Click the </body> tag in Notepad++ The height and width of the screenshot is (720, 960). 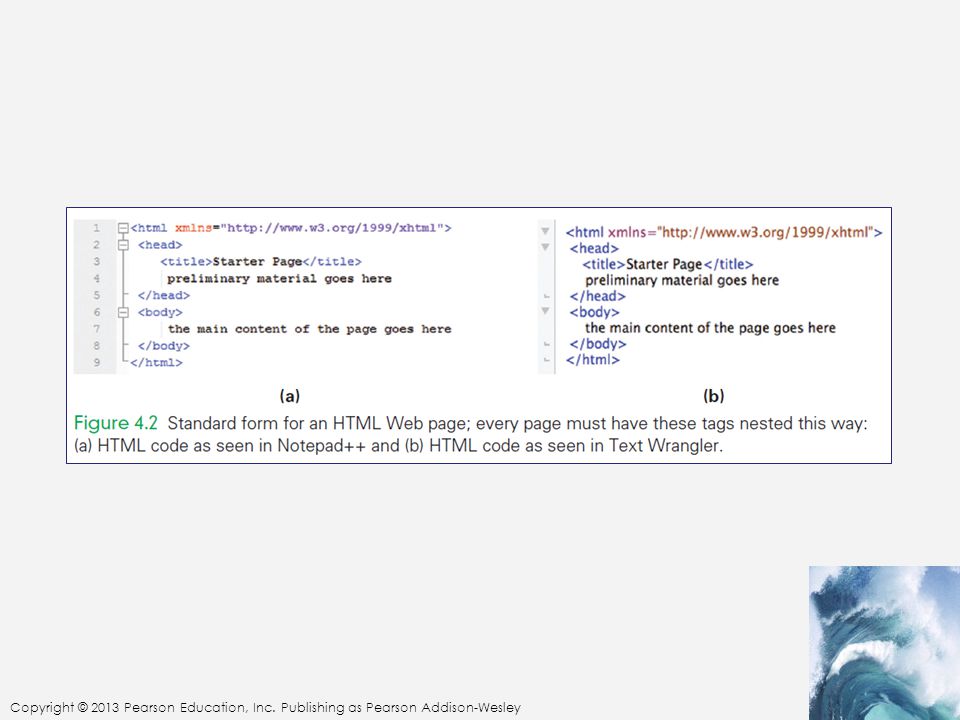point(163,346)
